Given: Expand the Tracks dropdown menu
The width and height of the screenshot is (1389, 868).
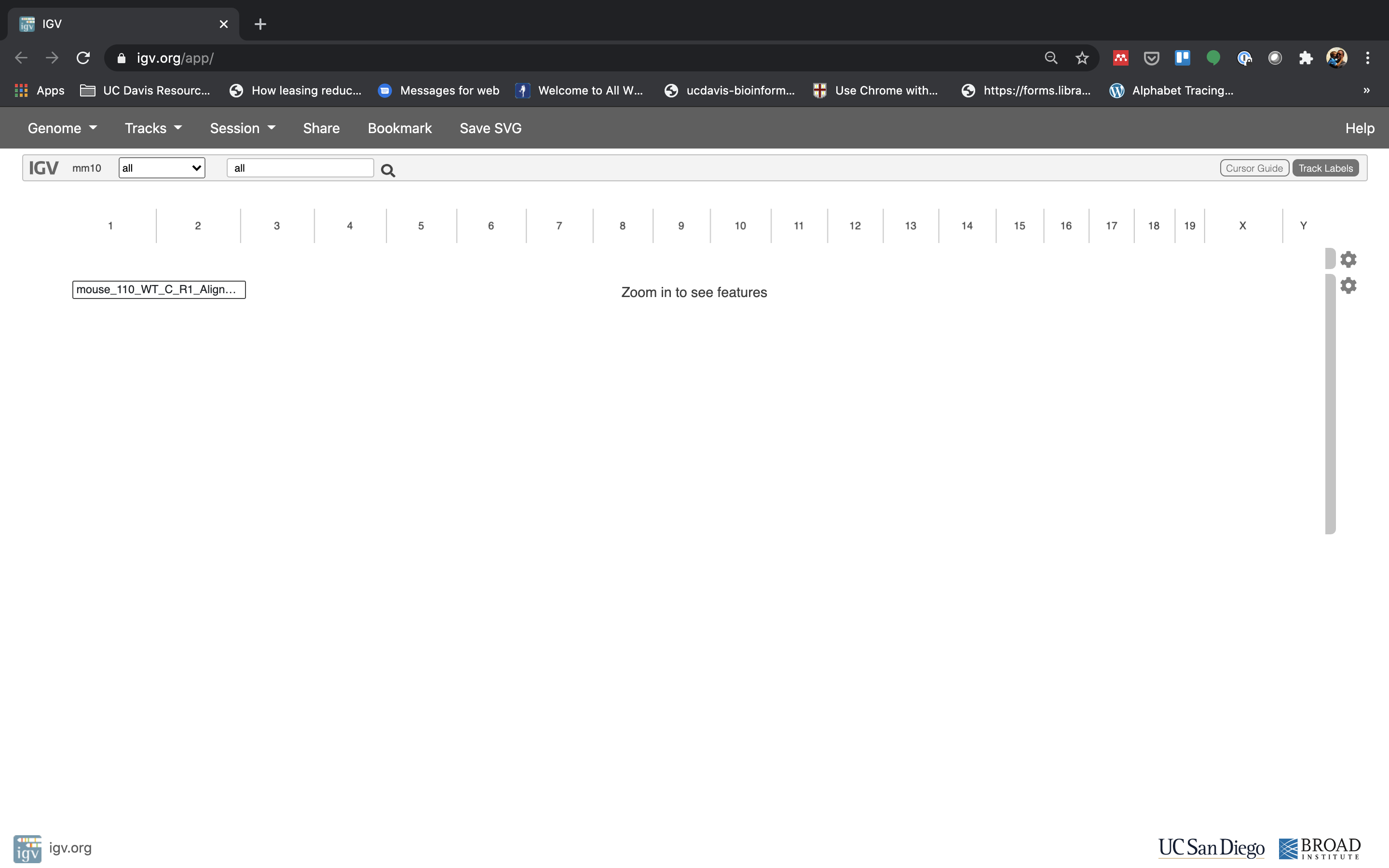Looking at the screenshot, I should pos(151,127).
